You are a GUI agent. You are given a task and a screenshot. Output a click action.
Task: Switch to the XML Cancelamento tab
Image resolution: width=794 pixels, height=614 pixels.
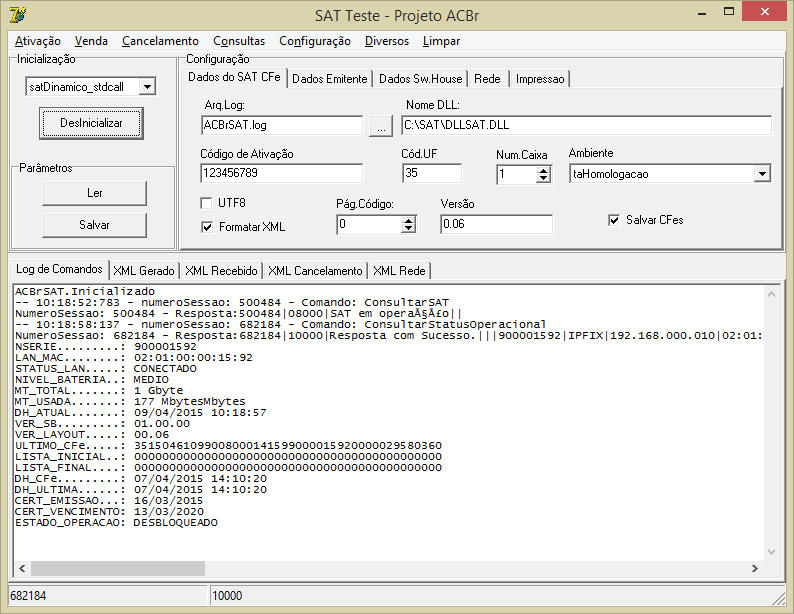315,271
